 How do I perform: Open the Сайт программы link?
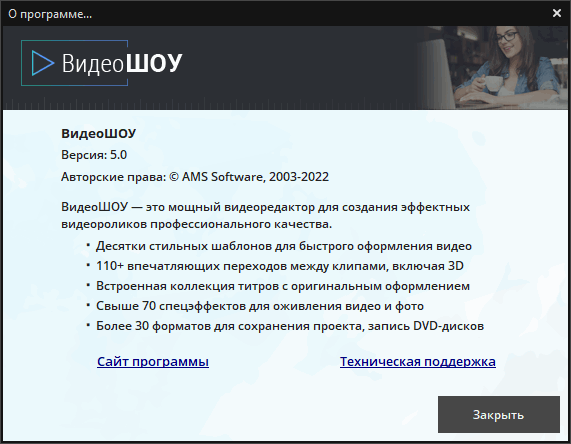tap(153, 361)
